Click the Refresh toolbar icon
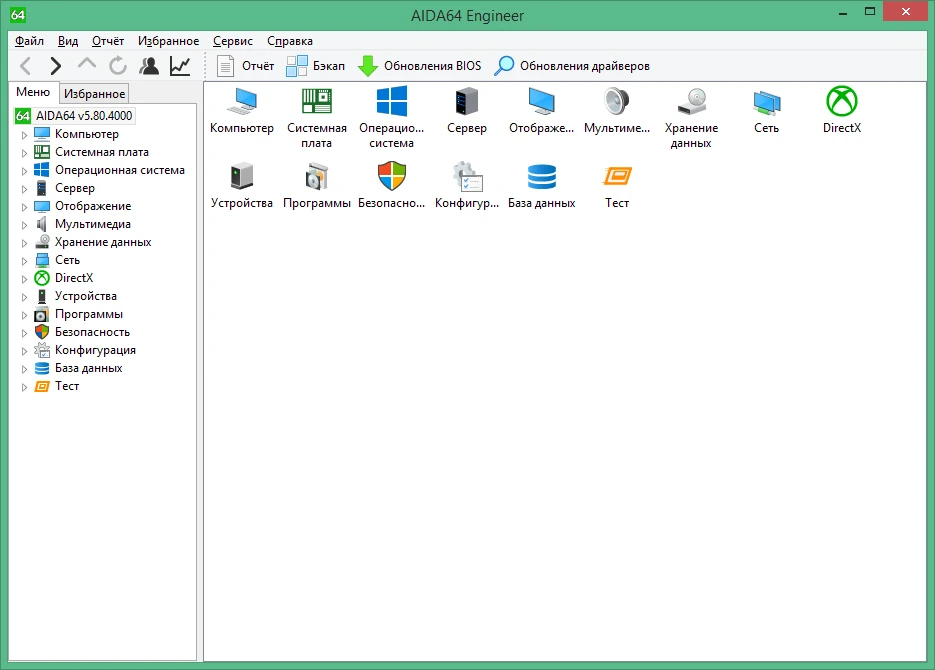935x670 pixels. [118, 66]
